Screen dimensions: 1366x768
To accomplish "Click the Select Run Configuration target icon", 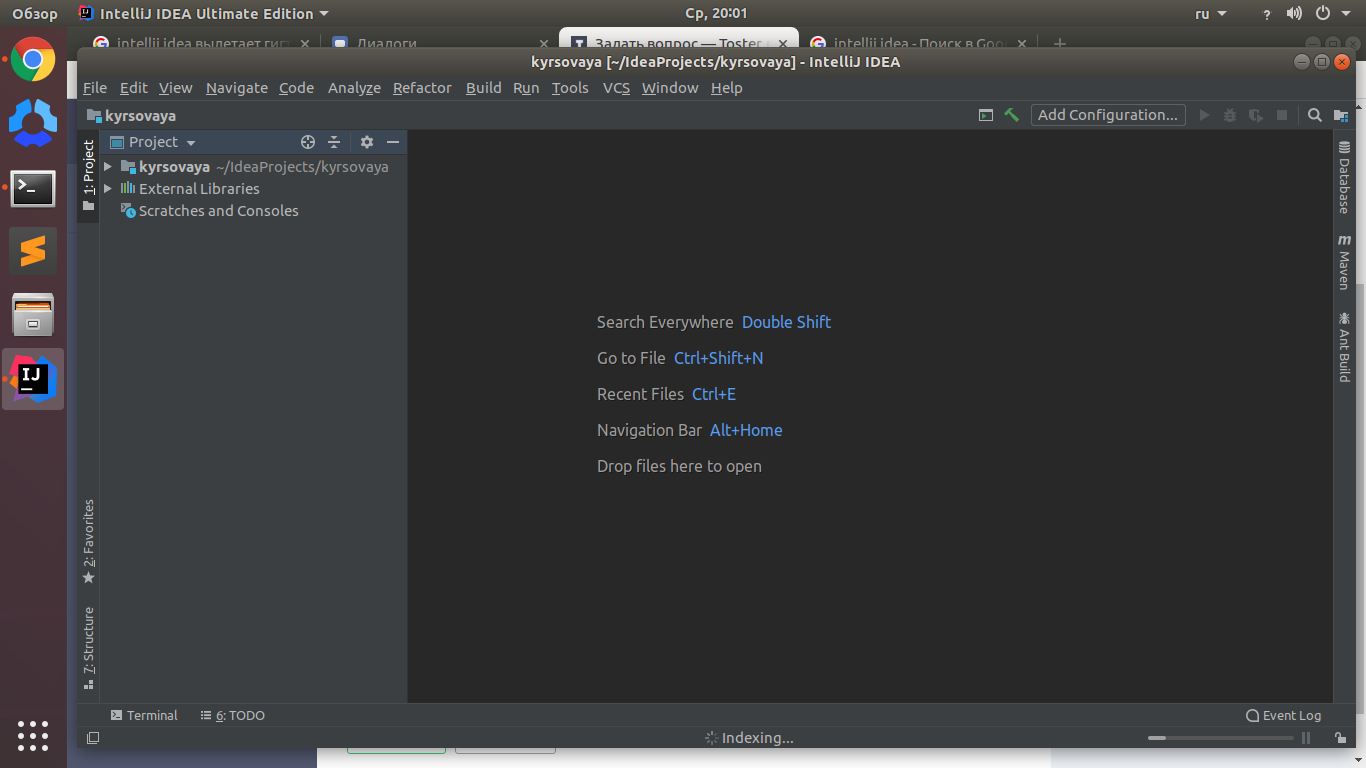I will coord(986,115).
